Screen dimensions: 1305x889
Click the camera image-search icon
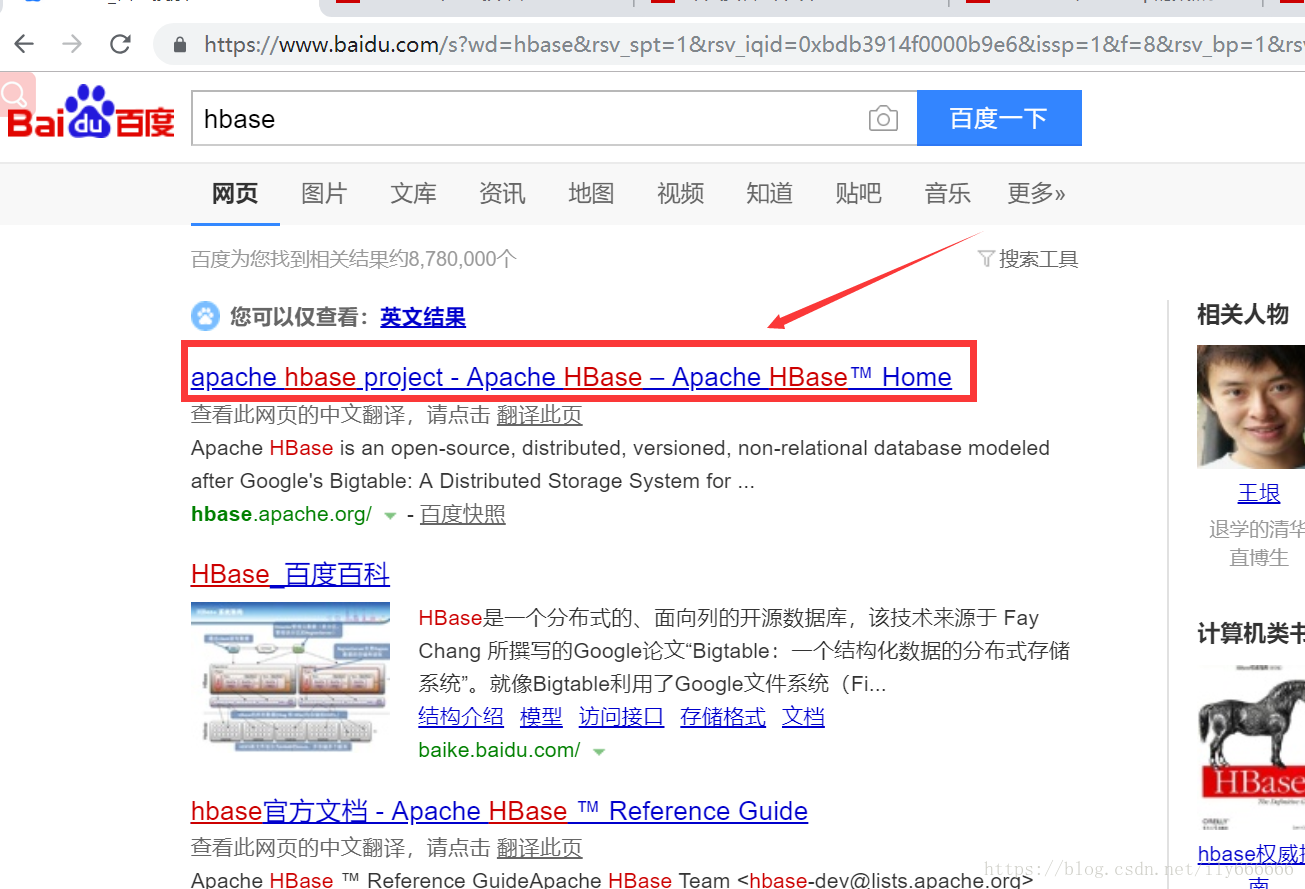point(883,119)
